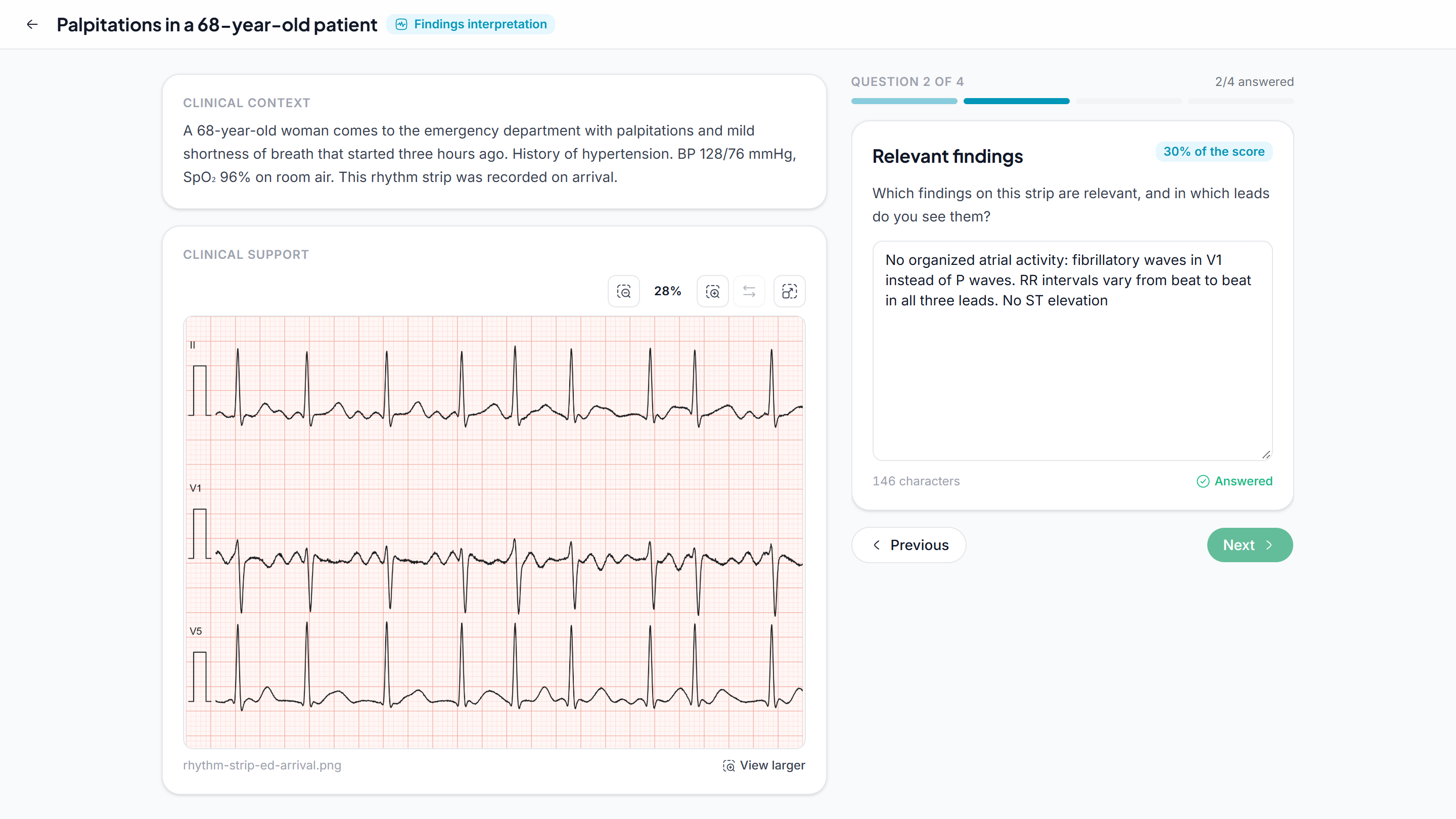This screenshot has height=819, width=1456.
Task: Click inside the Relevant findings text area
Action: click(x=1072, y=350)
